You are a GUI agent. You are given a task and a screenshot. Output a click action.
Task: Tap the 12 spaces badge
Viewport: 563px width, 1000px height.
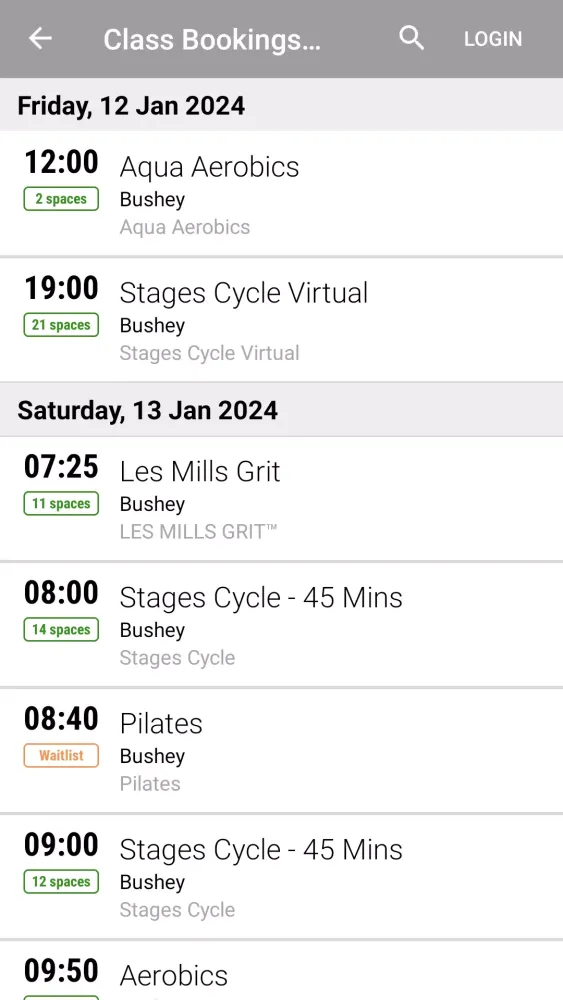61,881
